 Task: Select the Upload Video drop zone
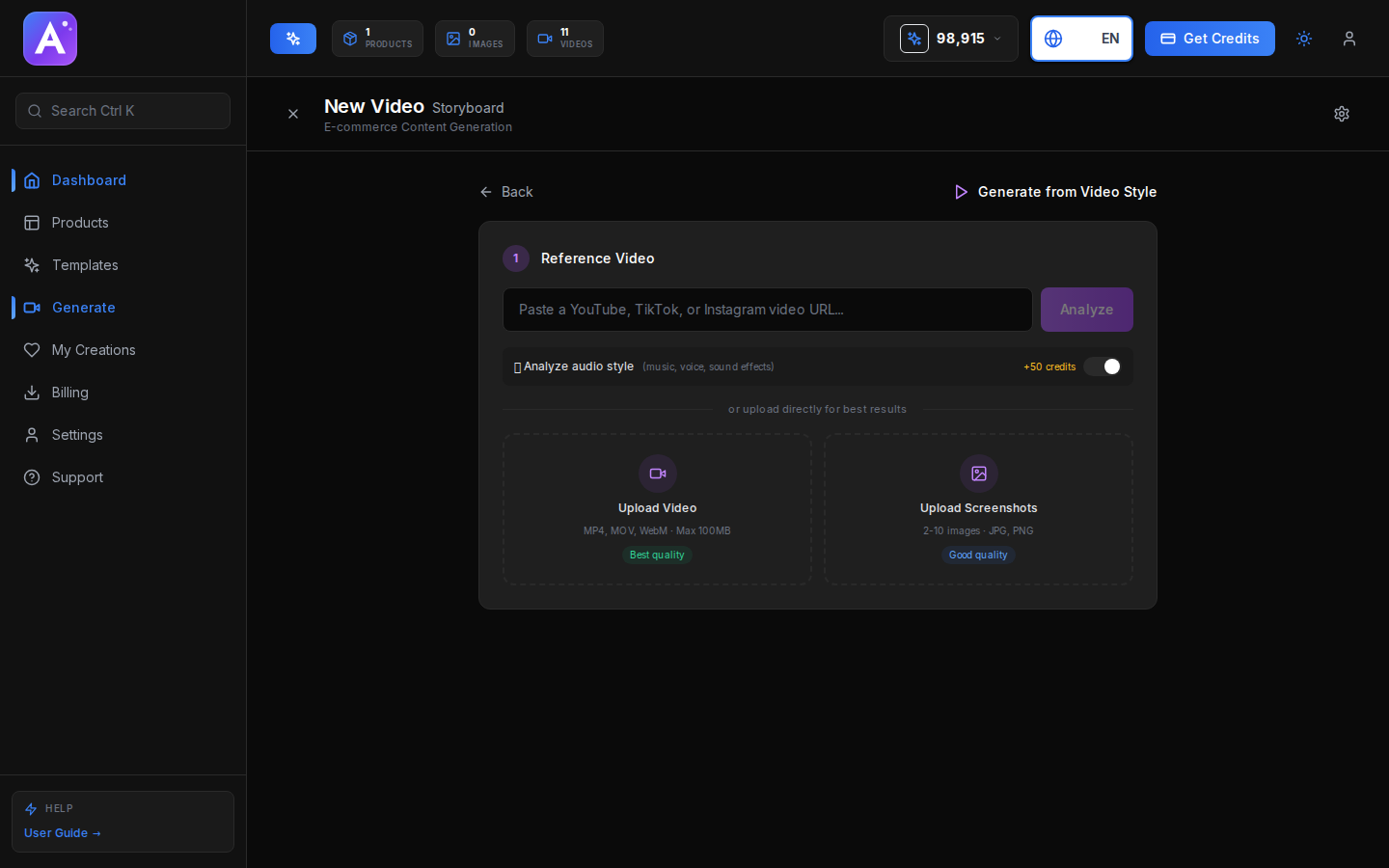click(x=657, y=509)
